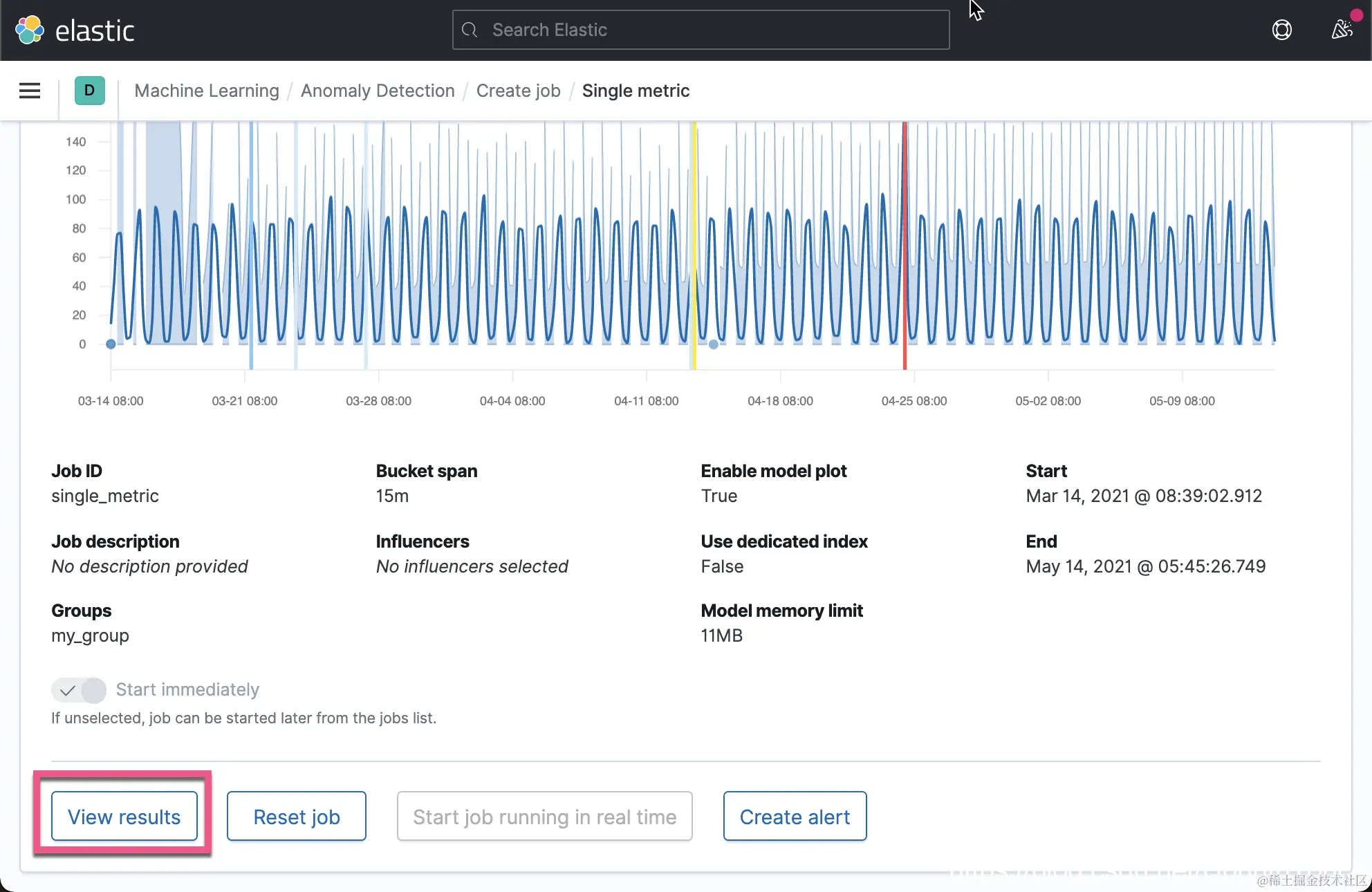The image size is (1372, 892).
Task: Open the help menu lifebuoy icon
Action: pos(1281,30)
